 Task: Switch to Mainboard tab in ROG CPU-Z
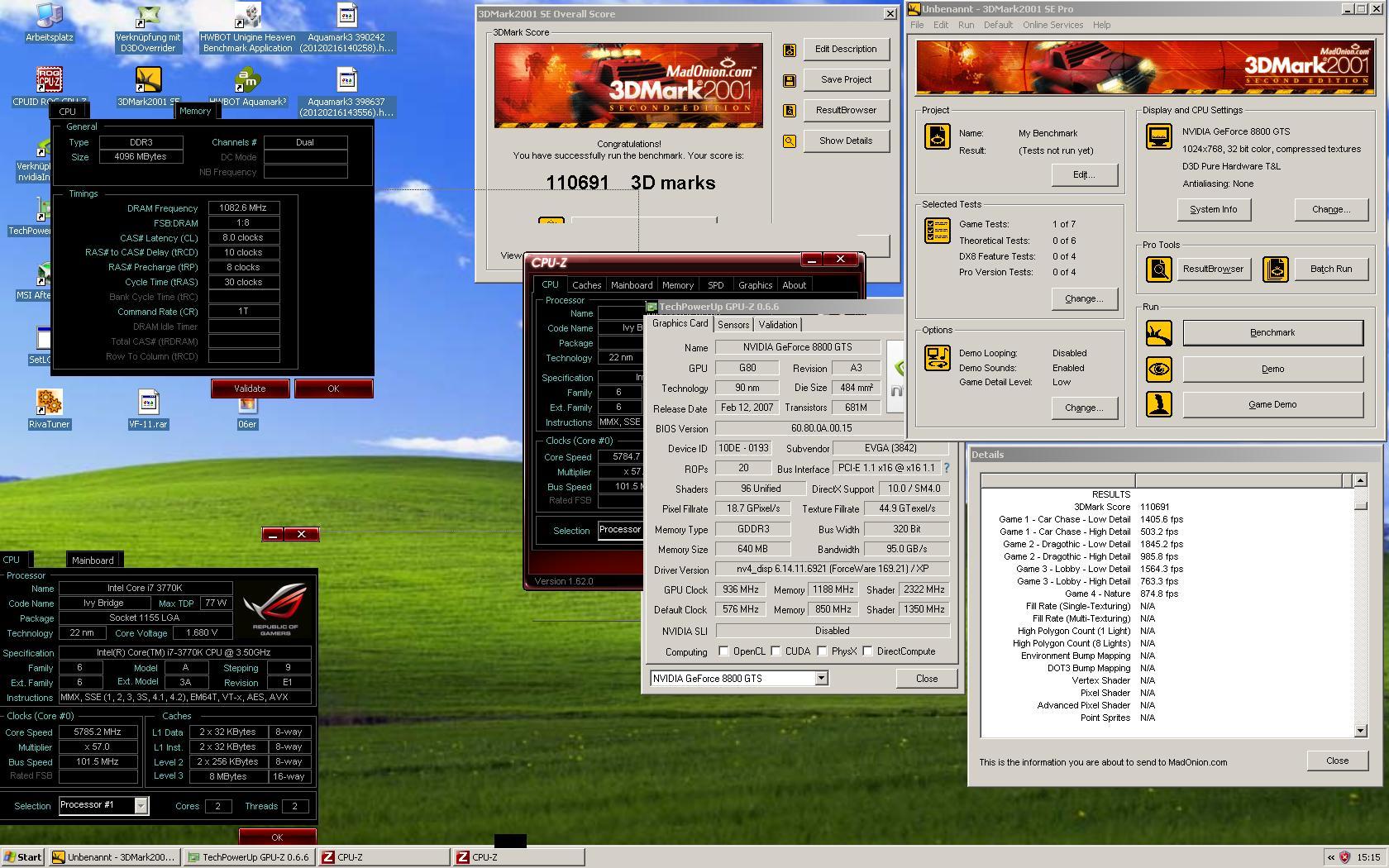click(93, 560)
